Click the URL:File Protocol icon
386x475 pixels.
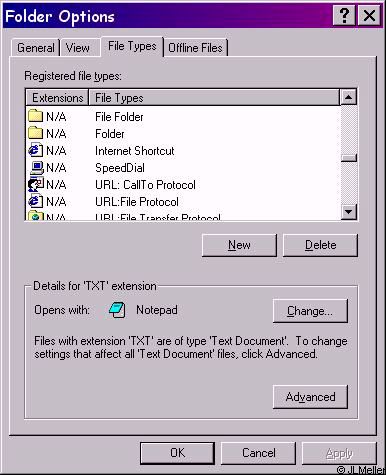pos(35,201)
